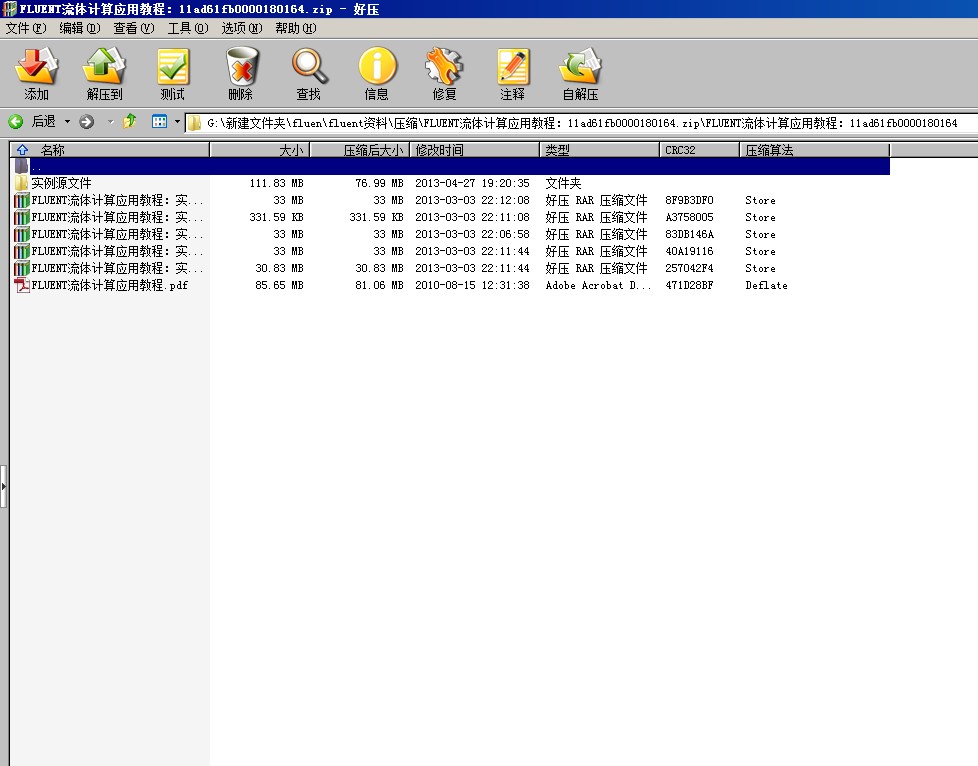Click the 解压到 (Extract to) icon
Screen dimensions: 978x766
[x=104, y=74]
